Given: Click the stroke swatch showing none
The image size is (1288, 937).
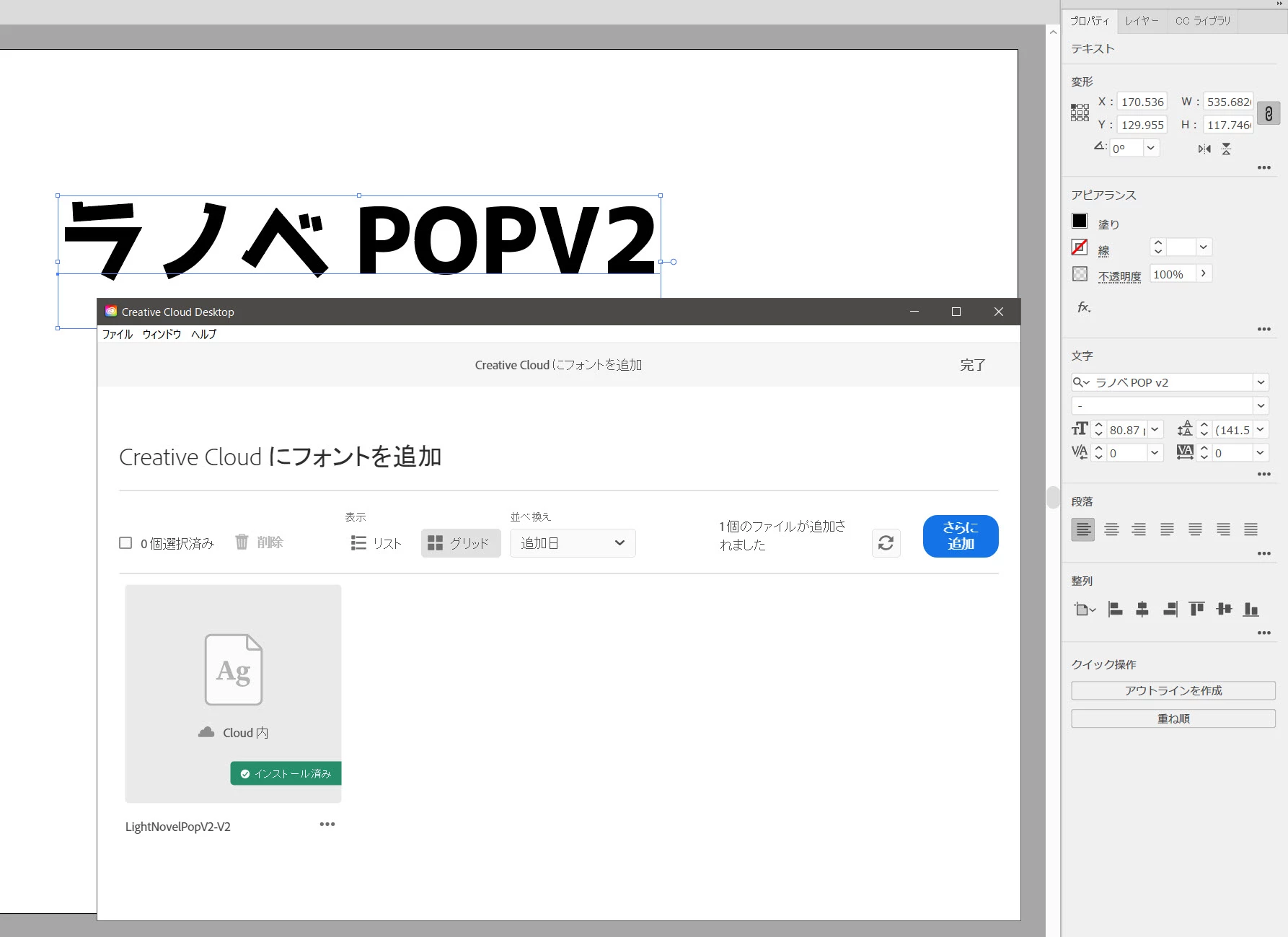Looking at the screenshot, I should pos(1080,247).
